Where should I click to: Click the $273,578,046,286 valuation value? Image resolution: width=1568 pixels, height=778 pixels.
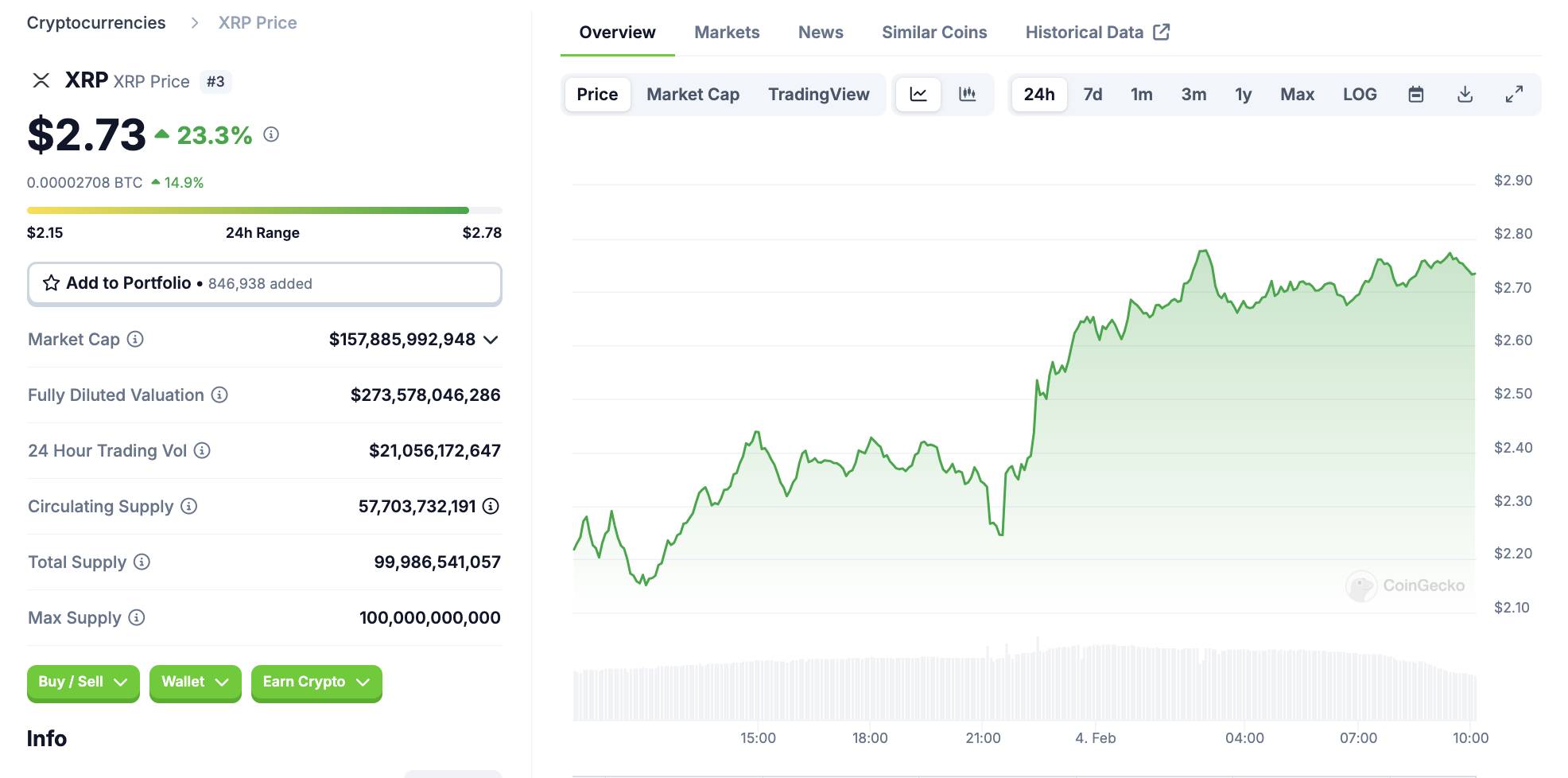click(x=425, y=395)
